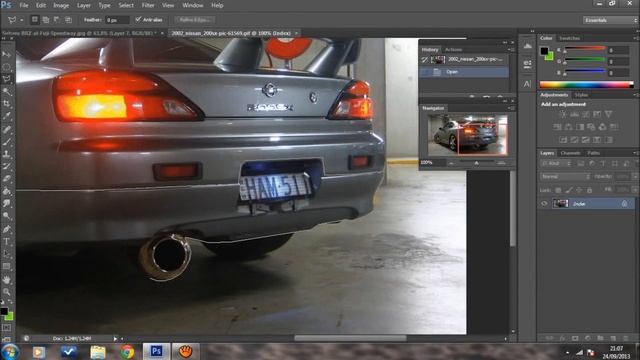640x360 pixels.
Task: Add an Invert adjustment
Action: [x=563, y=140]
